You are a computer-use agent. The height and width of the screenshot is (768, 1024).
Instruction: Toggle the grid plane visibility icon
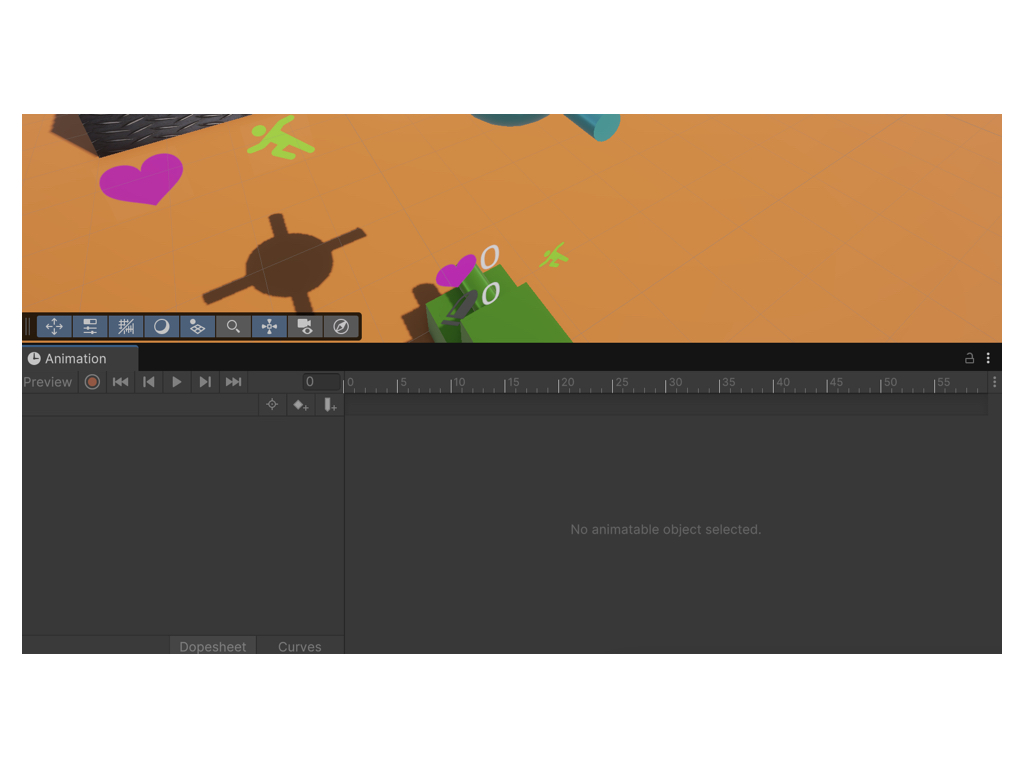(x=198, y=327)
